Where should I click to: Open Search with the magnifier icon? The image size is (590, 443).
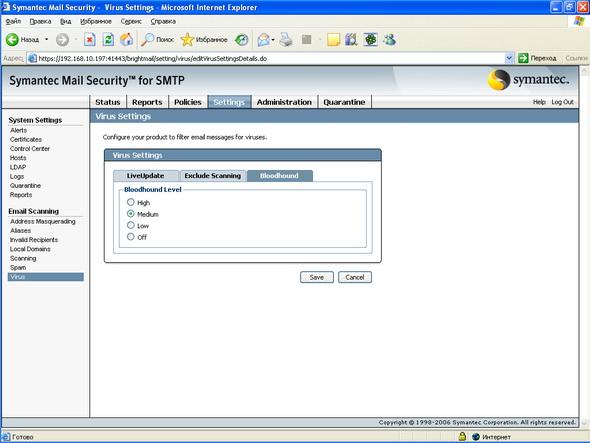147,40
